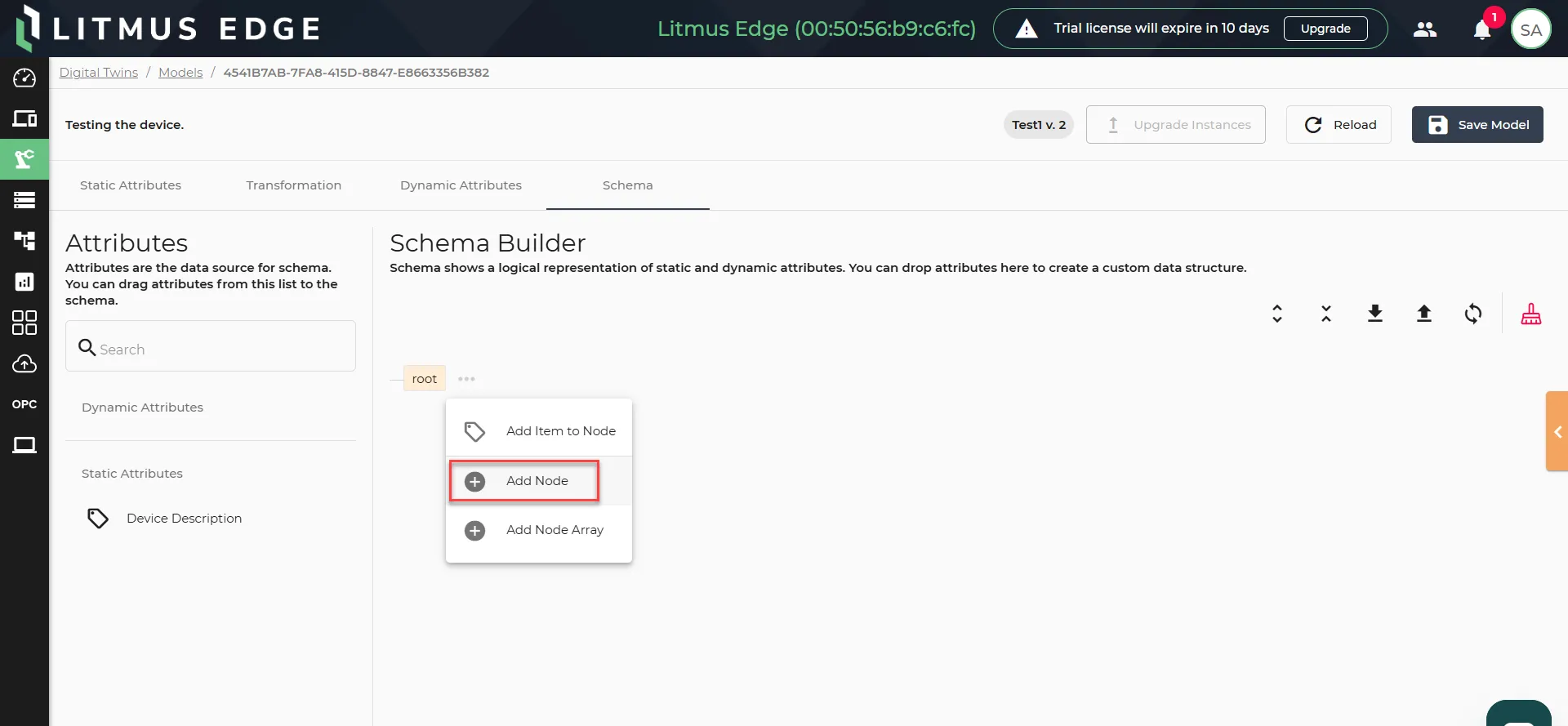This screenshot has width=1568, height=726.
Task: Open the SA user avatar menu
Action: point(1531,29)
